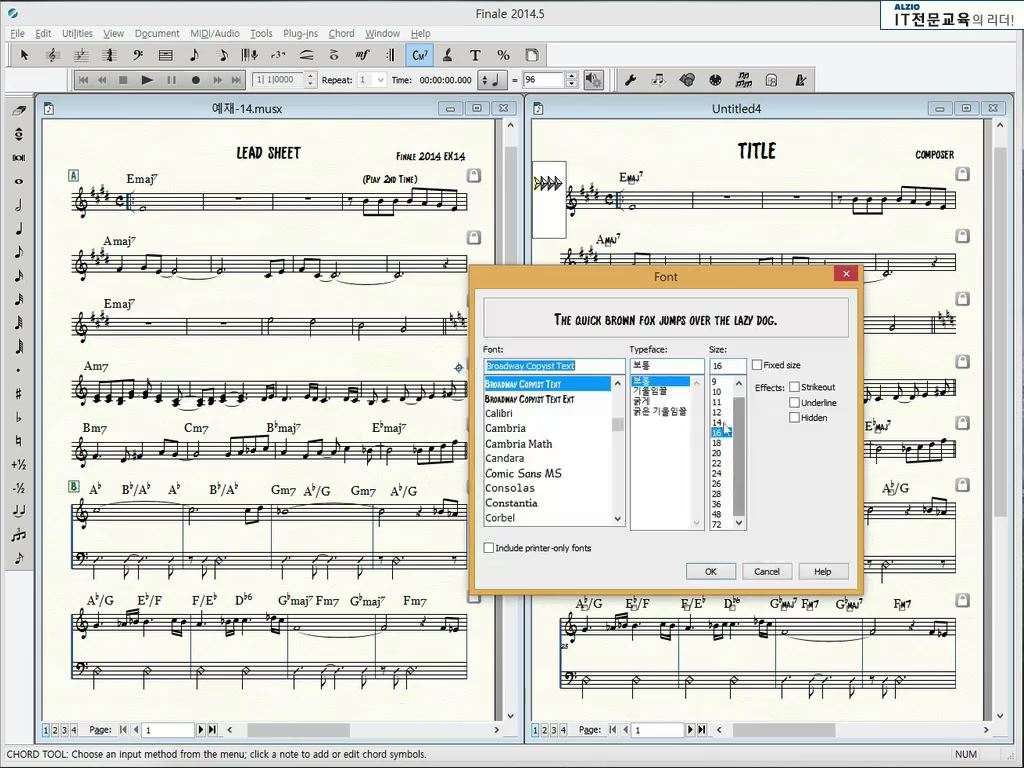The width and height of the screenshot is (1024, 768).
Task: Click the Stop button in playback controls
Action: [x=123, y=80]
